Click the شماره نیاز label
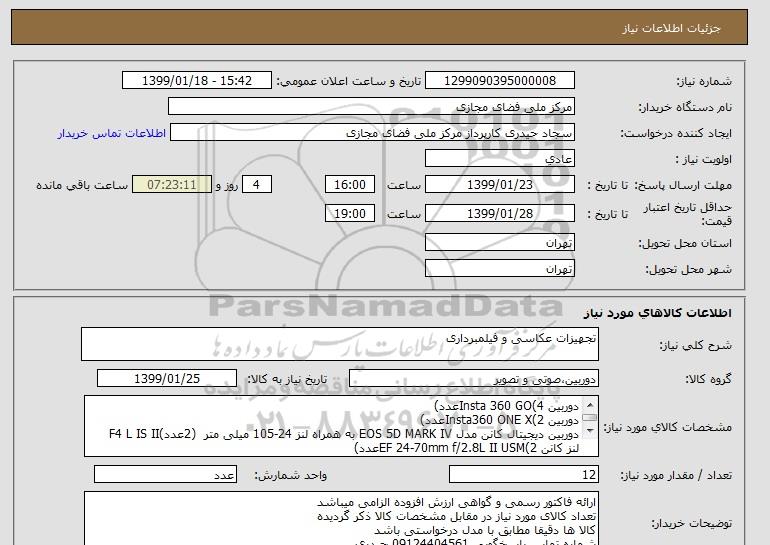Viewport: 770px width, 545px height. coord(704,81)
